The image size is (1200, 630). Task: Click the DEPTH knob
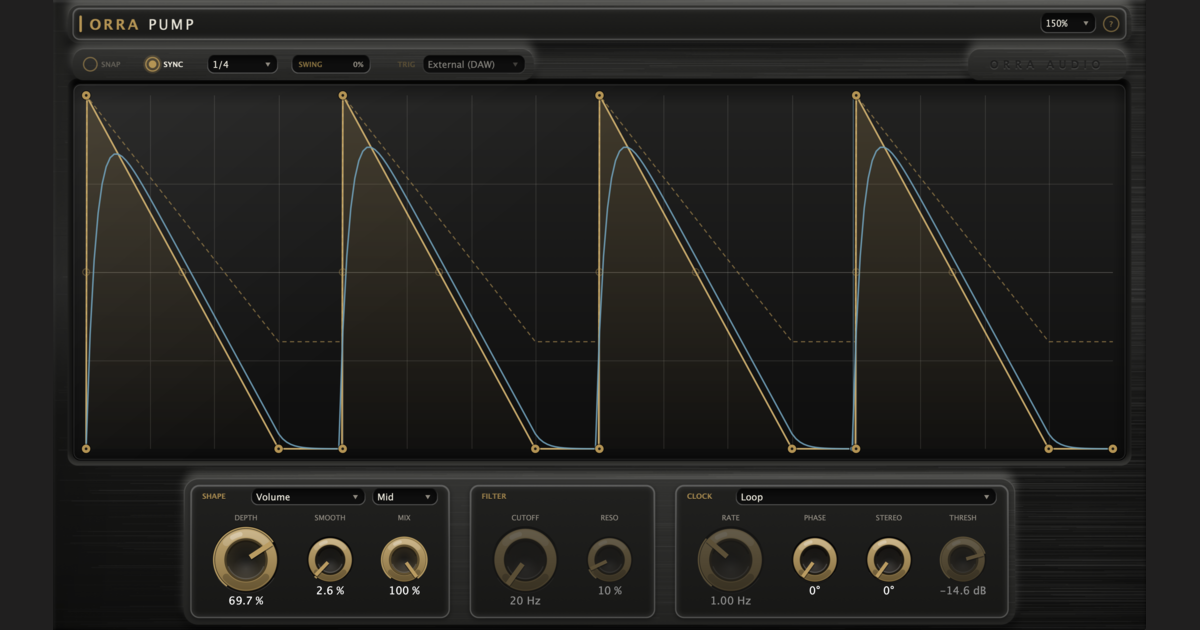[x=245, y=559]
